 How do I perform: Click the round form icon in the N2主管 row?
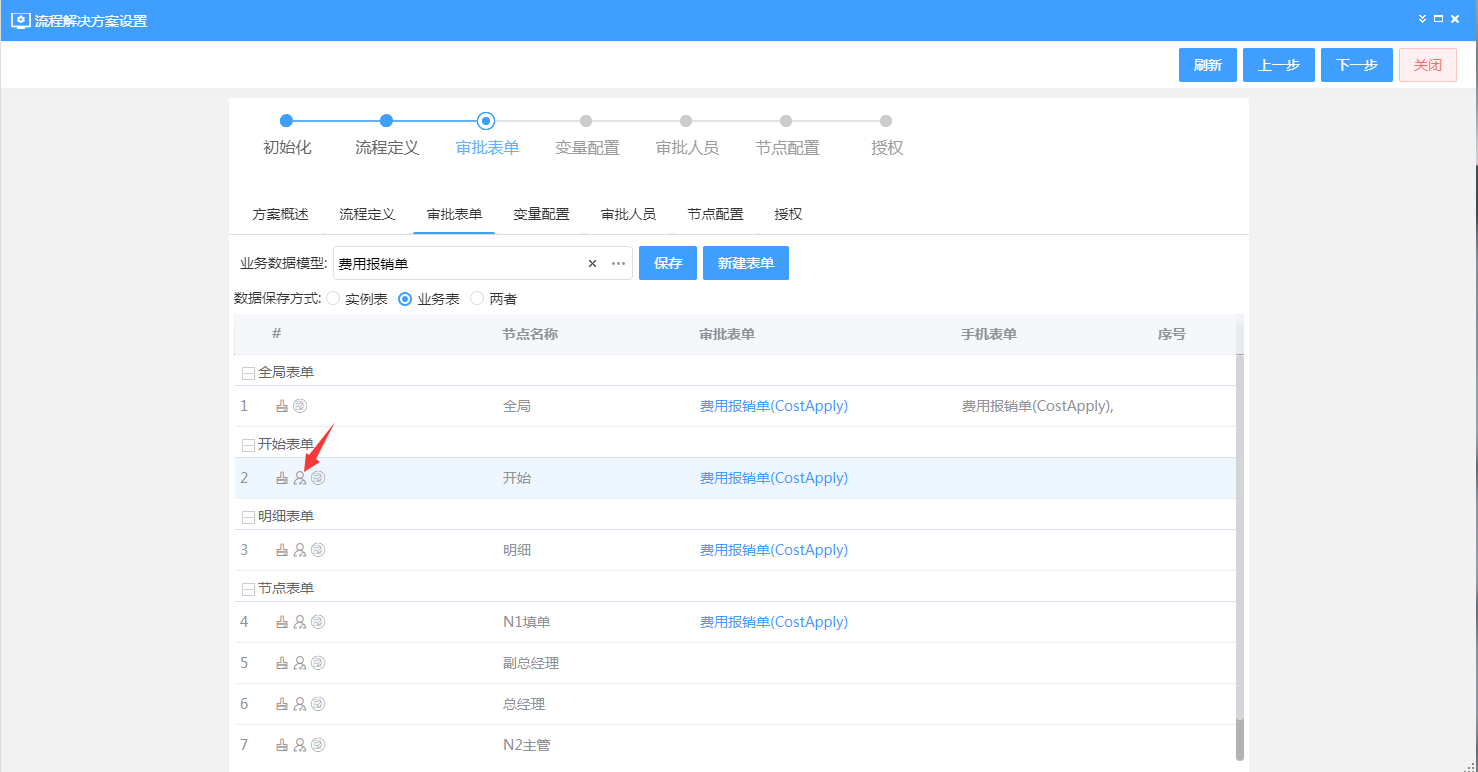(318, 745)
